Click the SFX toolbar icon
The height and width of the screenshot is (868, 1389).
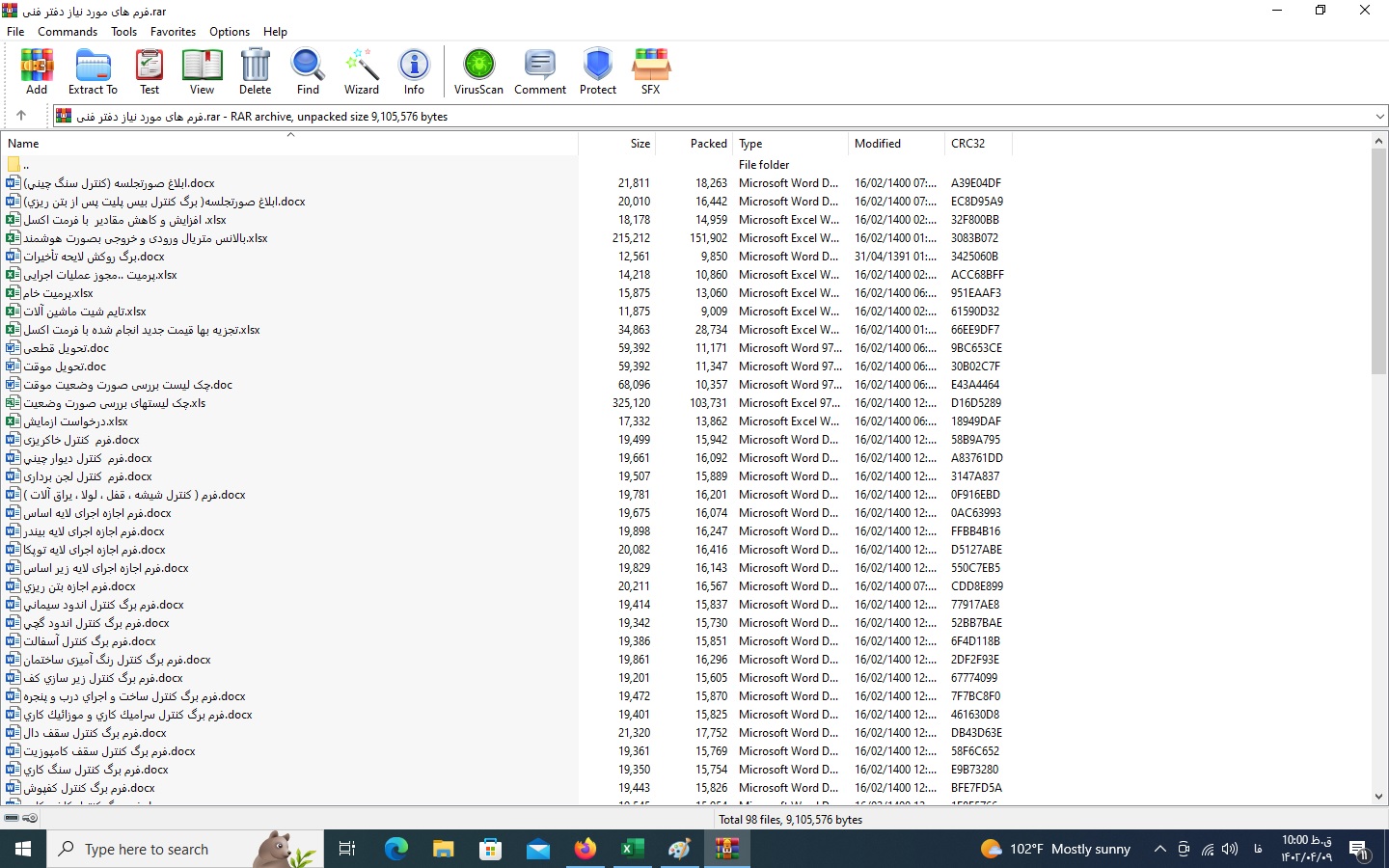pyautogui.click(x=651, y=71)
